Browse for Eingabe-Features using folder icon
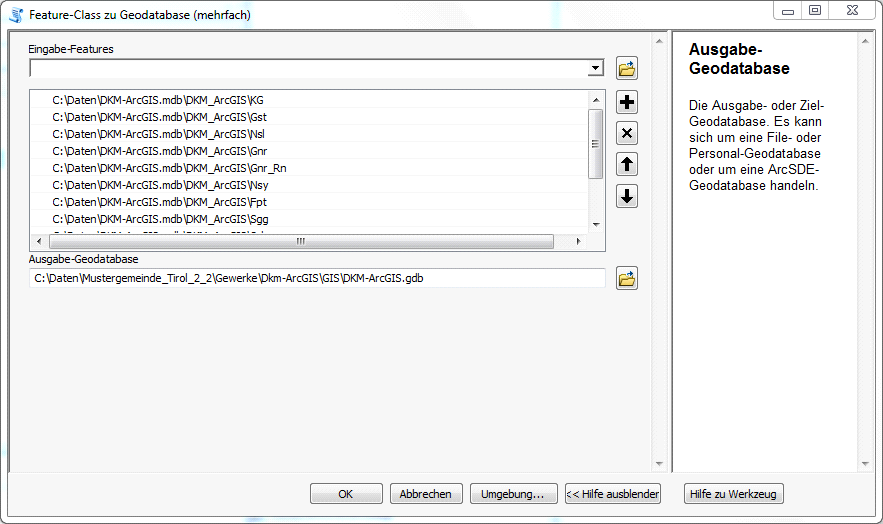 click(x=627, y=69)
